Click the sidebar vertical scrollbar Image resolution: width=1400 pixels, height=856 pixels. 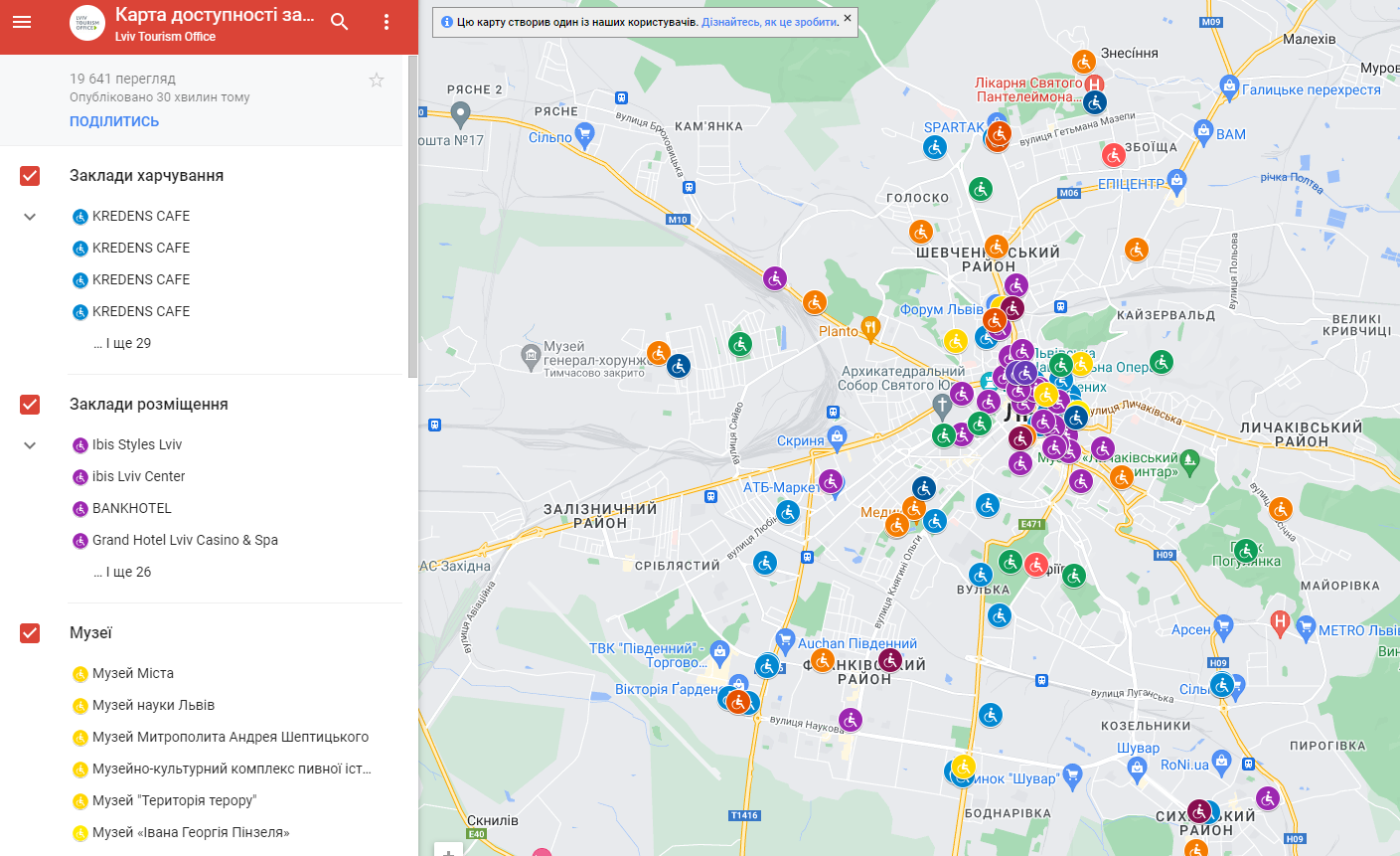pyautogui.click(x=412, y=219)
